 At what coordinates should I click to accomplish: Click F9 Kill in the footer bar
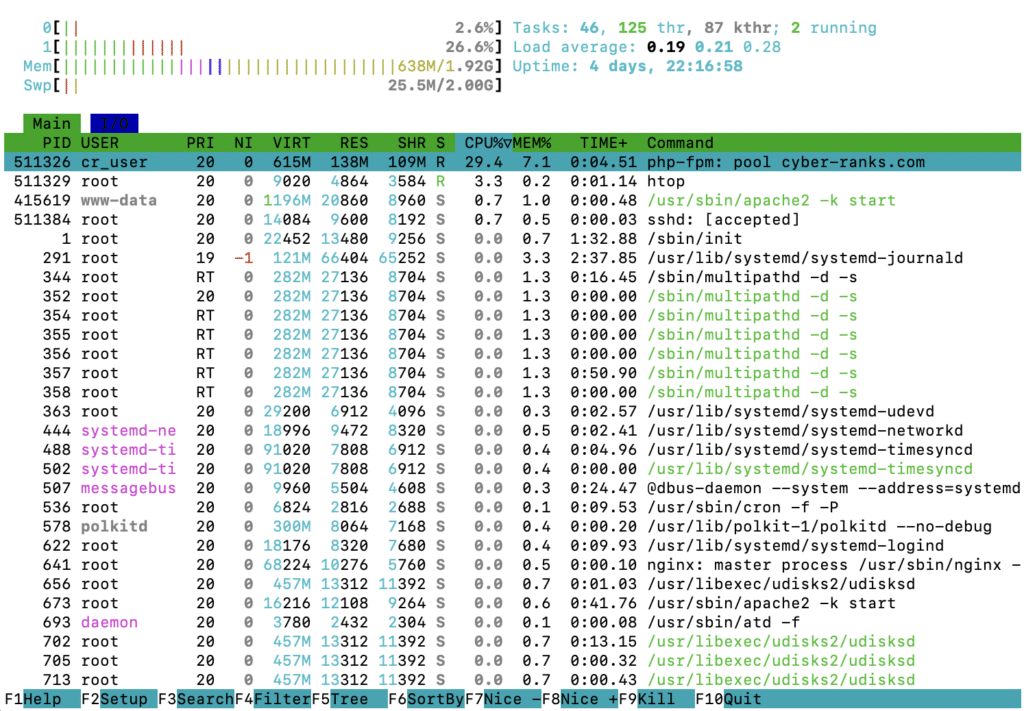[657, 700]
